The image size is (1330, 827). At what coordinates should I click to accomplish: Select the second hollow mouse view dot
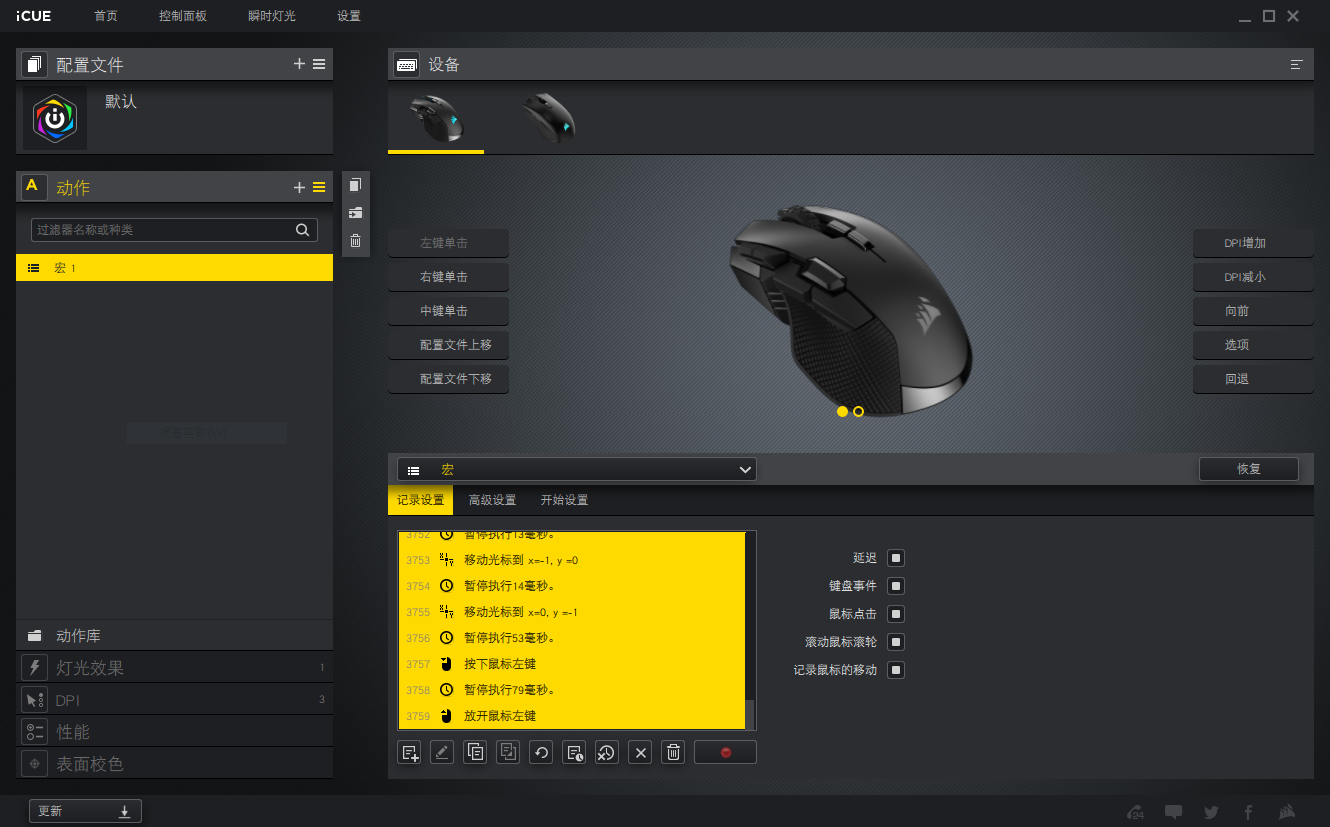(859, 412)
